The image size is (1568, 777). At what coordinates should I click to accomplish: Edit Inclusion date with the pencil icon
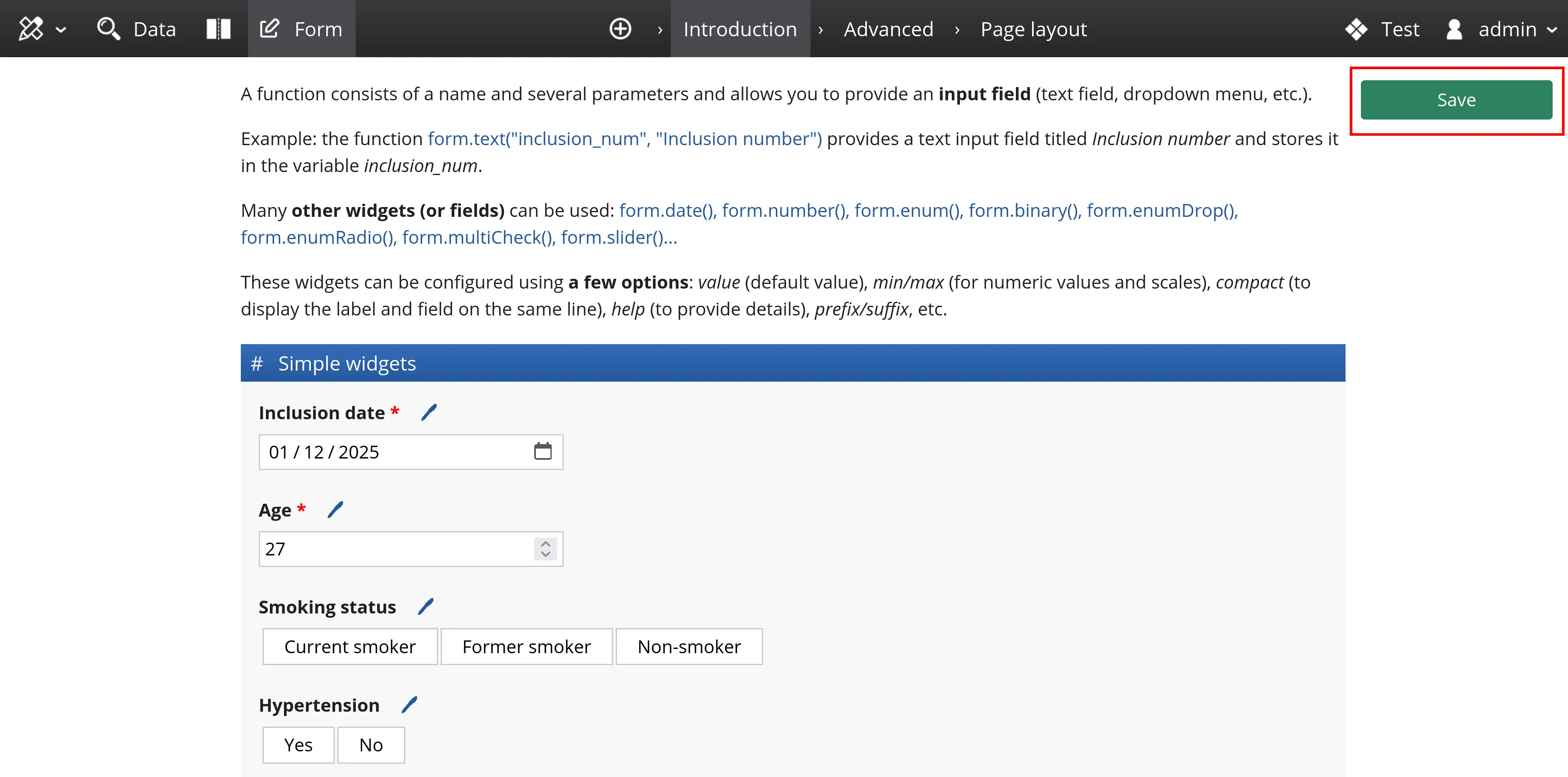429,412
